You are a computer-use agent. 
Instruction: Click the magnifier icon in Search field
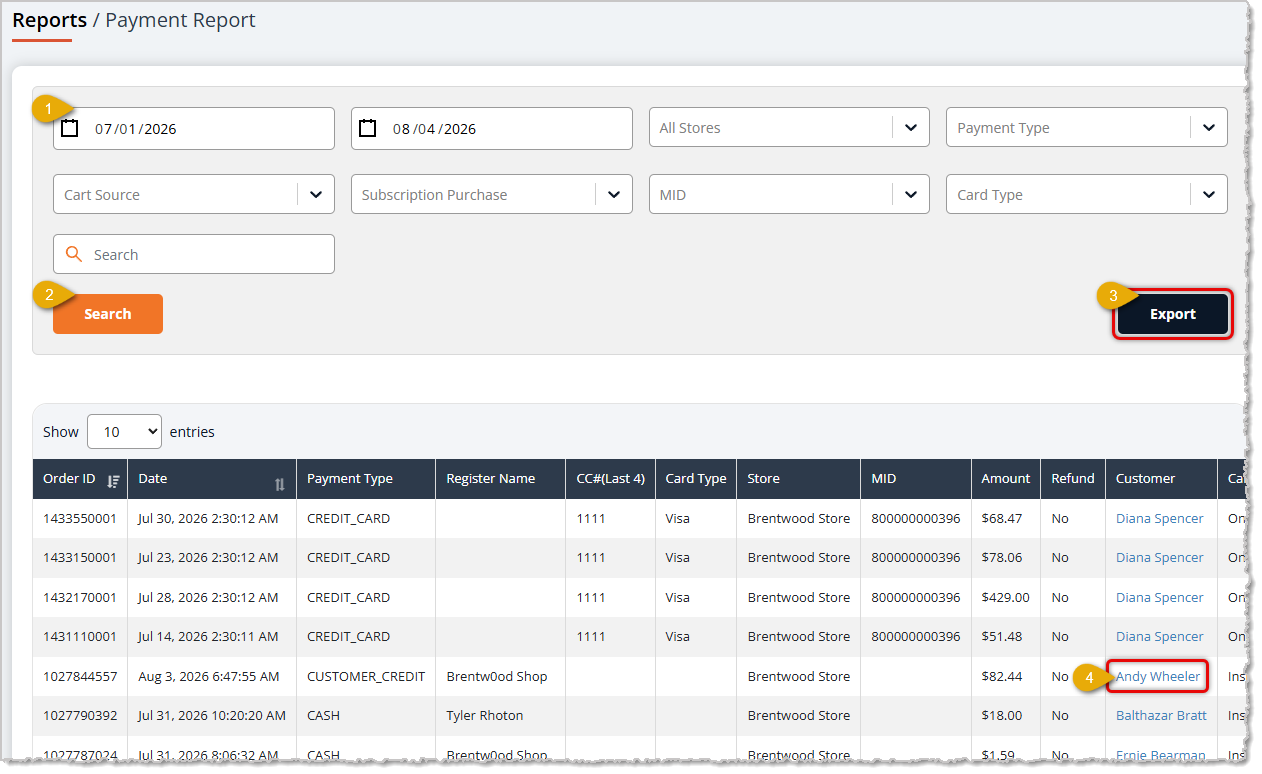[x=74, y=254]
